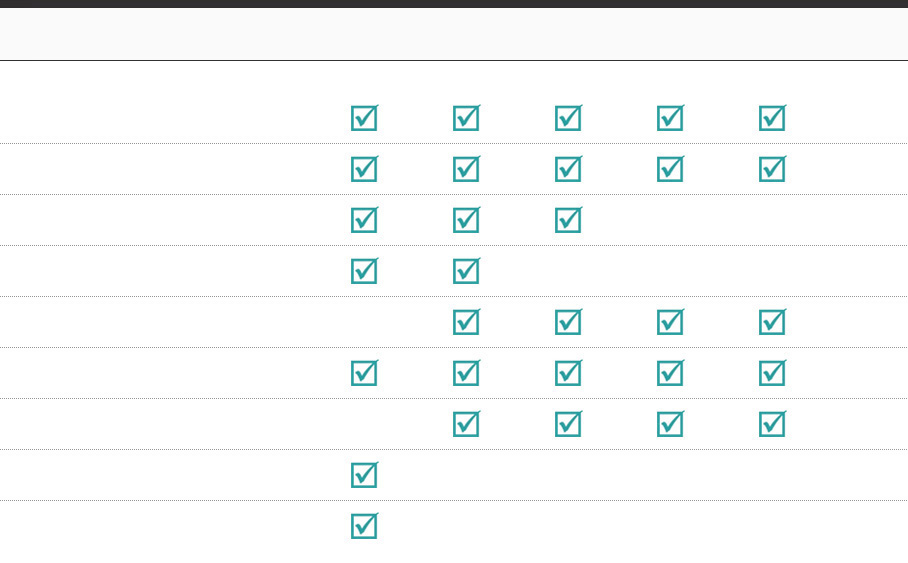This screenshot has width=908, height=563.
Task: Uncheck seventh-row checkbox in the second column
Action: 466,425
